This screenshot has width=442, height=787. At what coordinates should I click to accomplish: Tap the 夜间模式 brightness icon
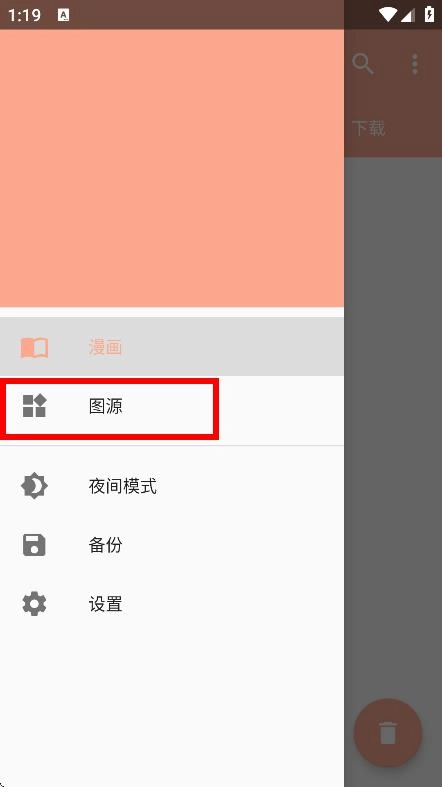pos(34,486)
